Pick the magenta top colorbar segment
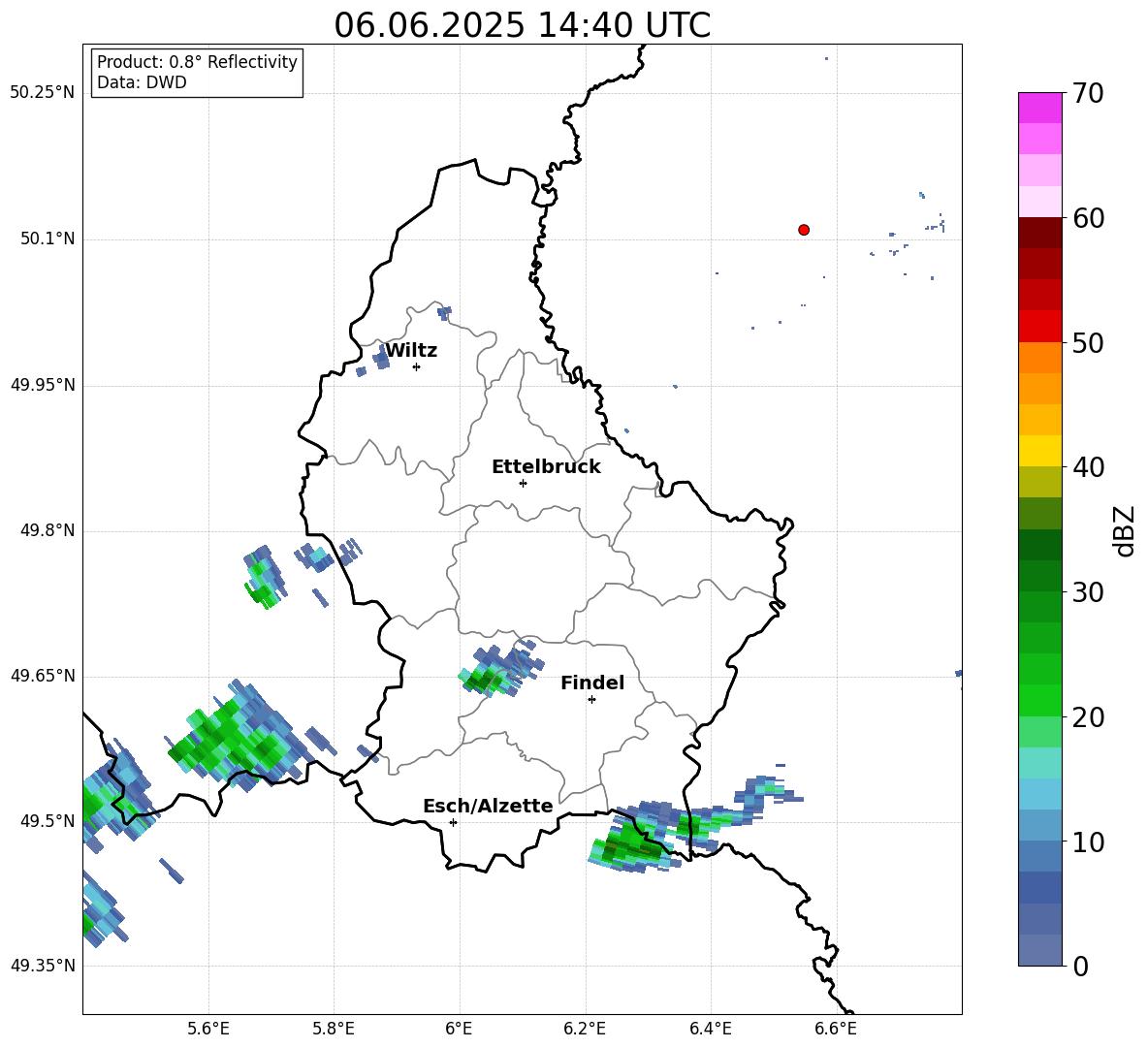Image resolution: width=1148 pixels, height=1048 pixels. point(1039,108)
